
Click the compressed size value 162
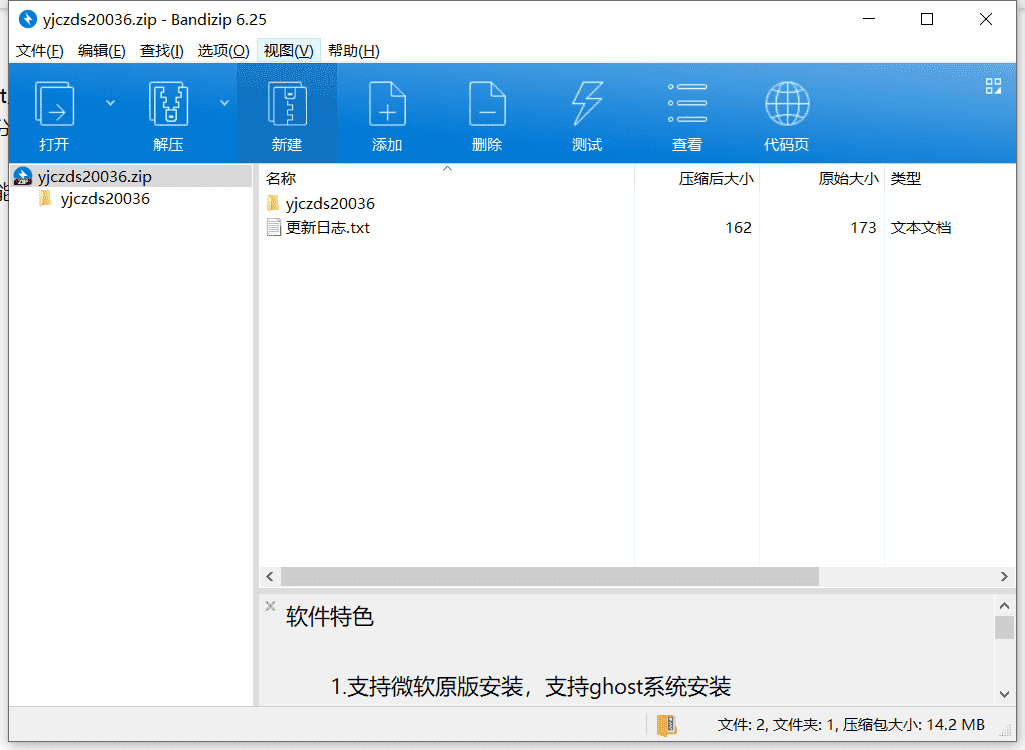(738, 228)
